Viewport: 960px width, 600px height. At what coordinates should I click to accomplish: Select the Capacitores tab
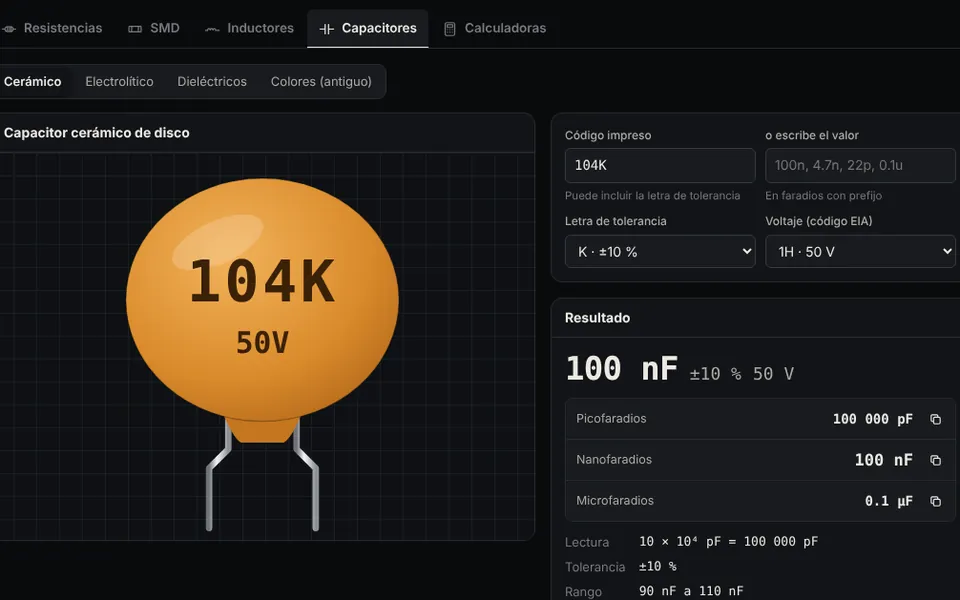[368, 28]
